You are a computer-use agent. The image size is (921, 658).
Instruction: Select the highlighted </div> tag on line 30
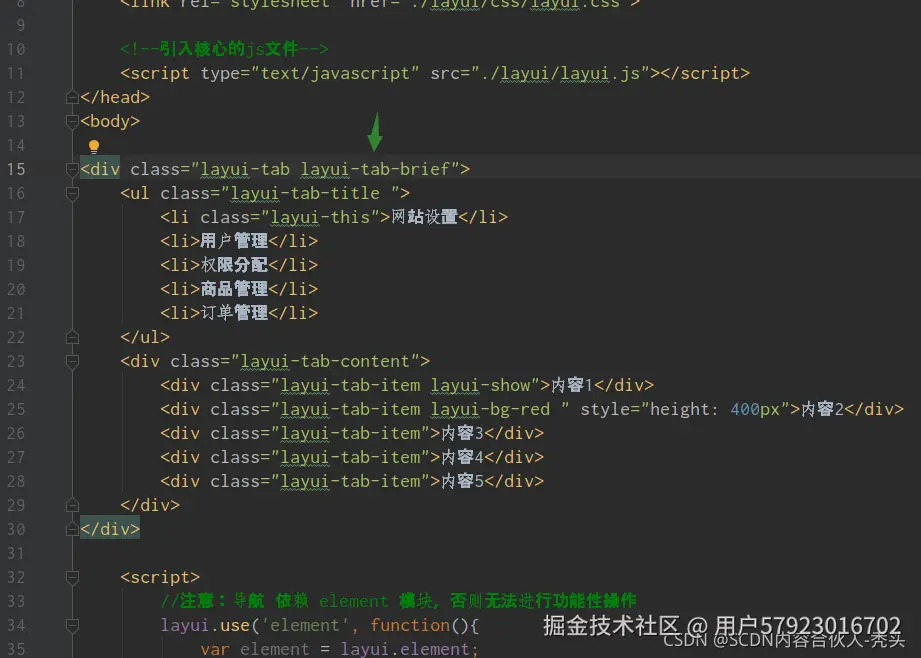coord(110,529)
